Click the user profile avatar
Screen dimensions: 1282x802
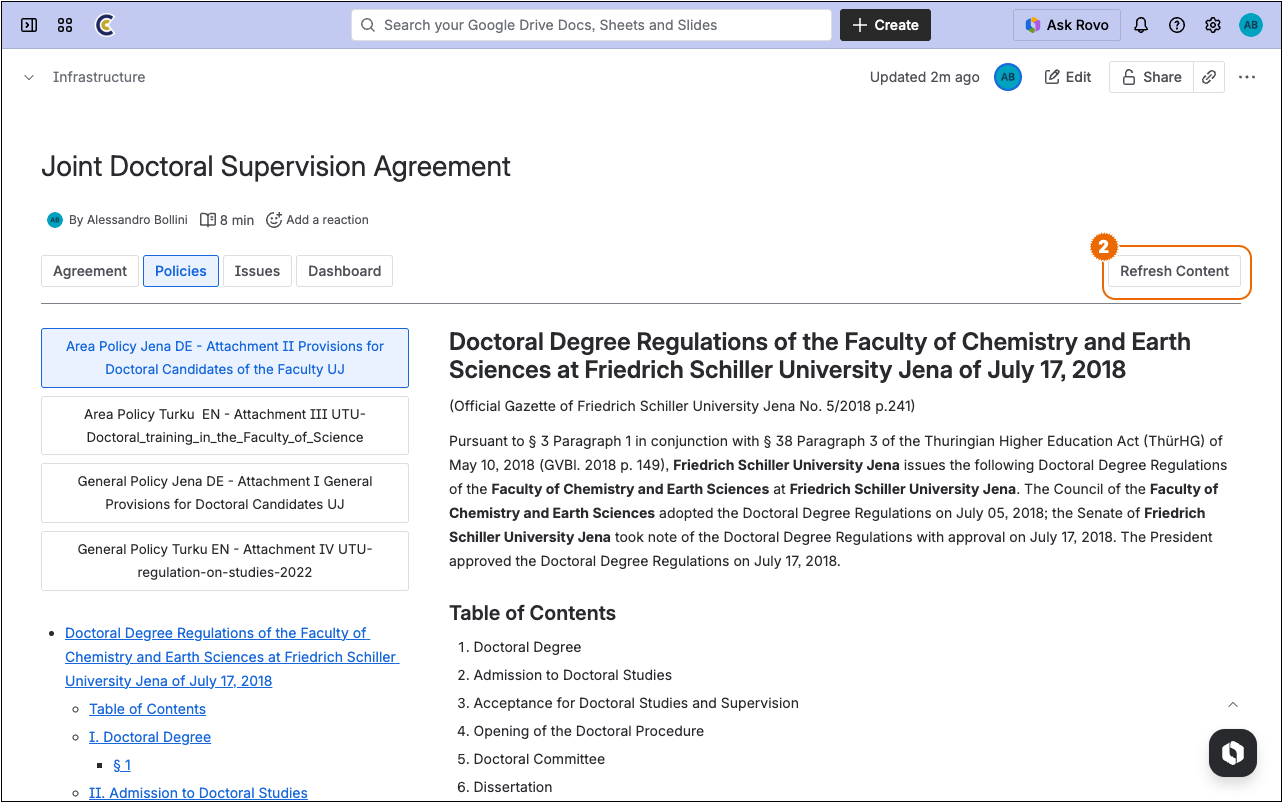[x=1251, y=25]
